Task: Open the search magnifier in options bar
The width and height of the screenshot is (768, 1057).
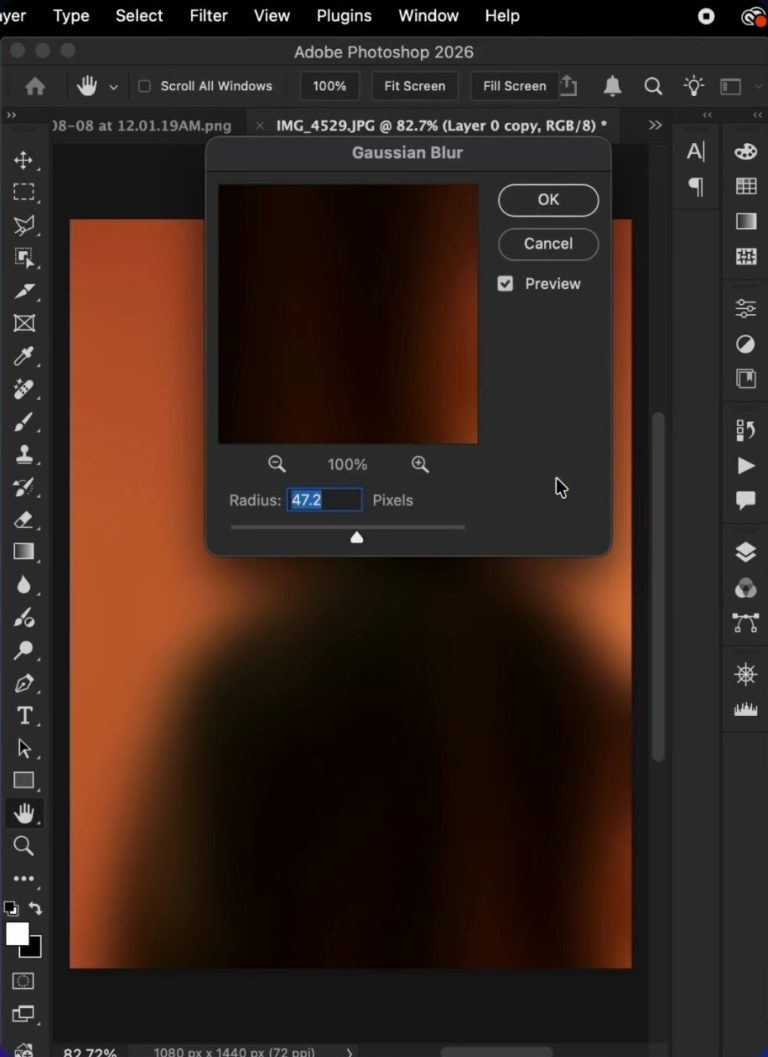Action: (x=653, y=86)
